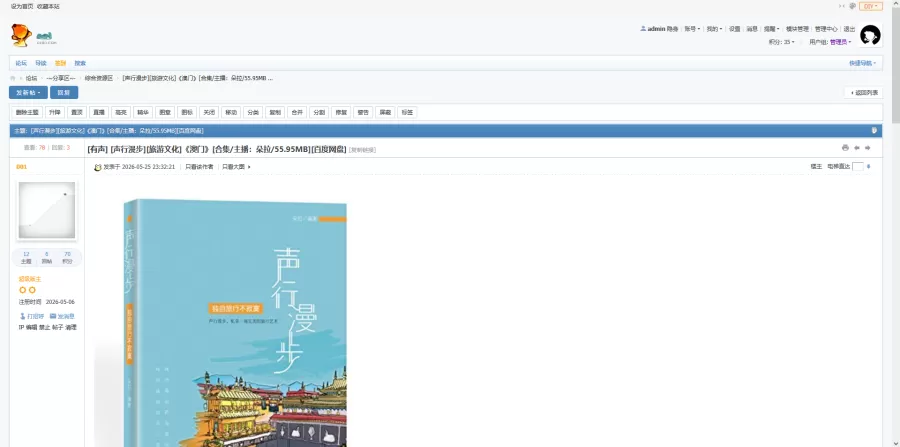Expand the 积分: 35 dropdown

(782, 42)
